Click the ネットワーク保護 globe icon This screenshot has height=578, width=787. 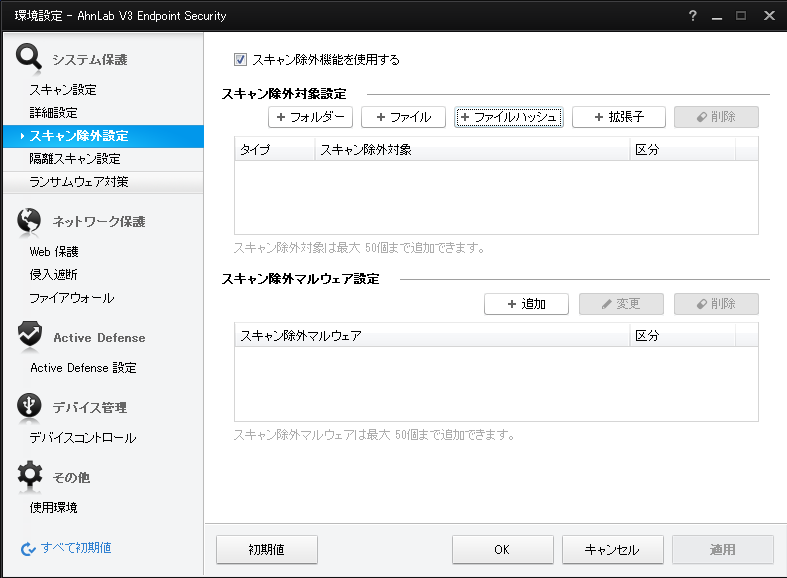(x=29, y=220)
